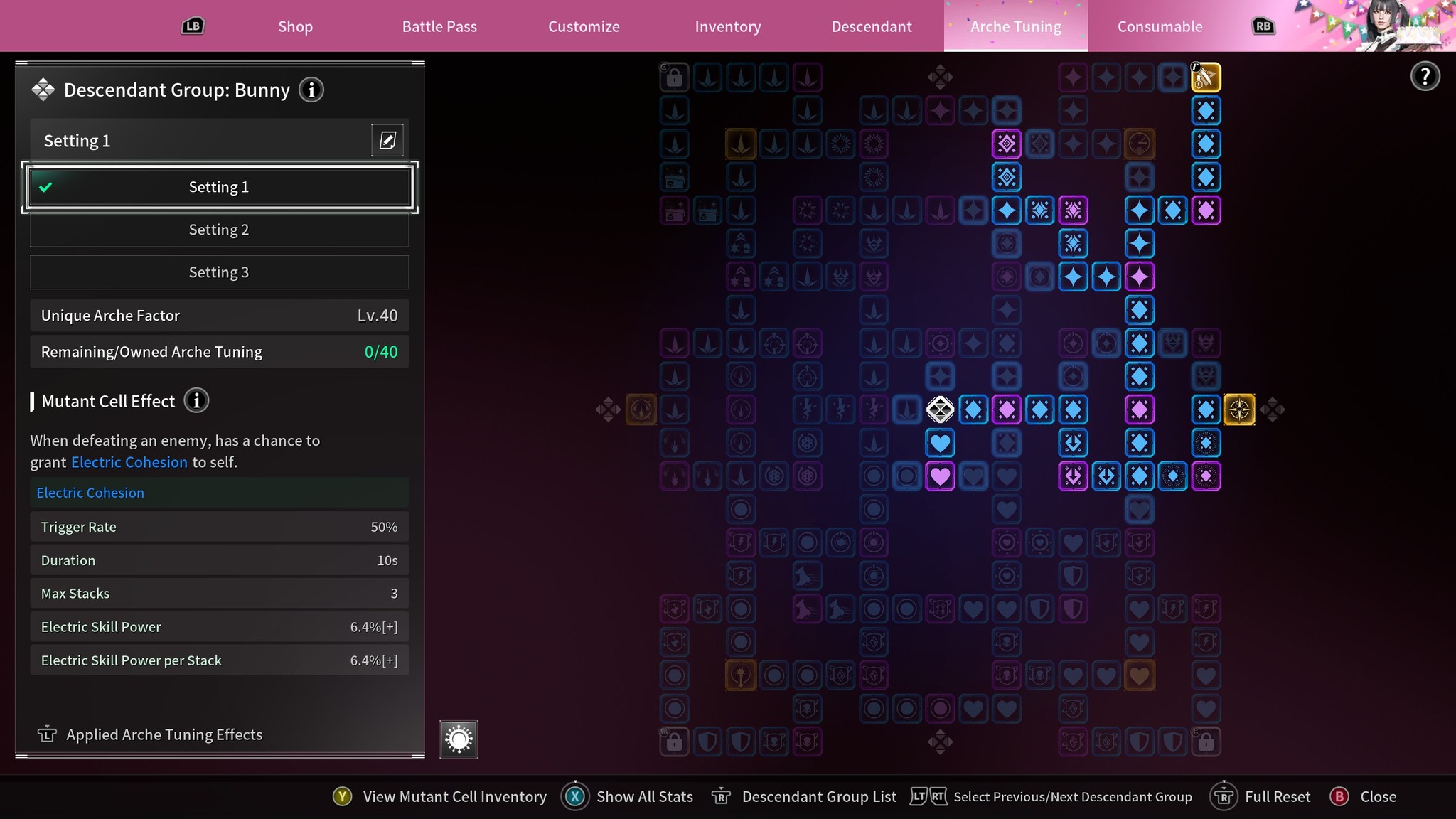Open Descendant Group Bunny info icon
Image resolution: width=1456 pixels, height=819 pixels.
click(311, 90)
